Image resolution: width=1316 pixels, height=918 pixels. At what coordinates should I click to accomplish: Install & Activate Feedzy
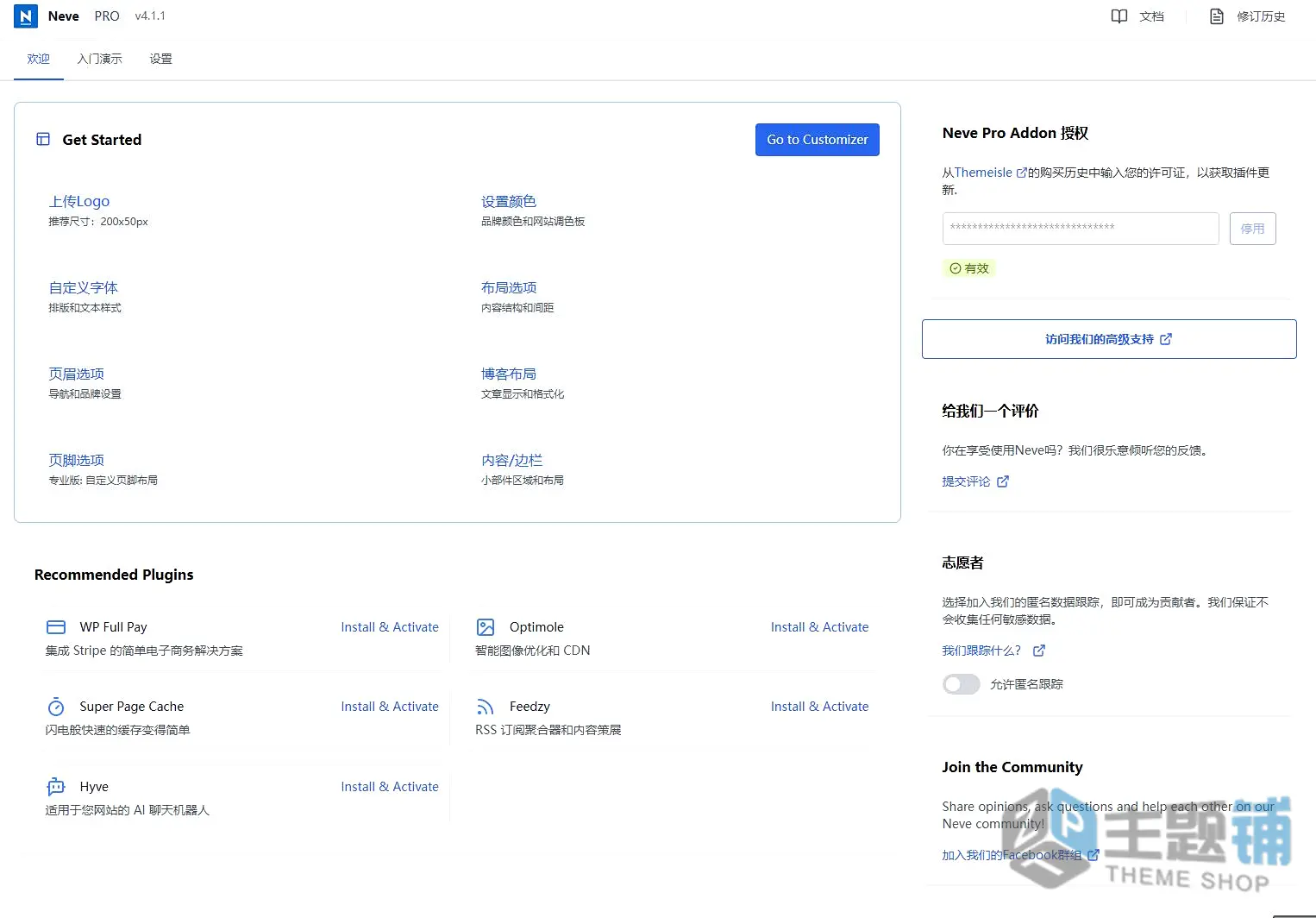pyautogui.click(x=819, y=707)
